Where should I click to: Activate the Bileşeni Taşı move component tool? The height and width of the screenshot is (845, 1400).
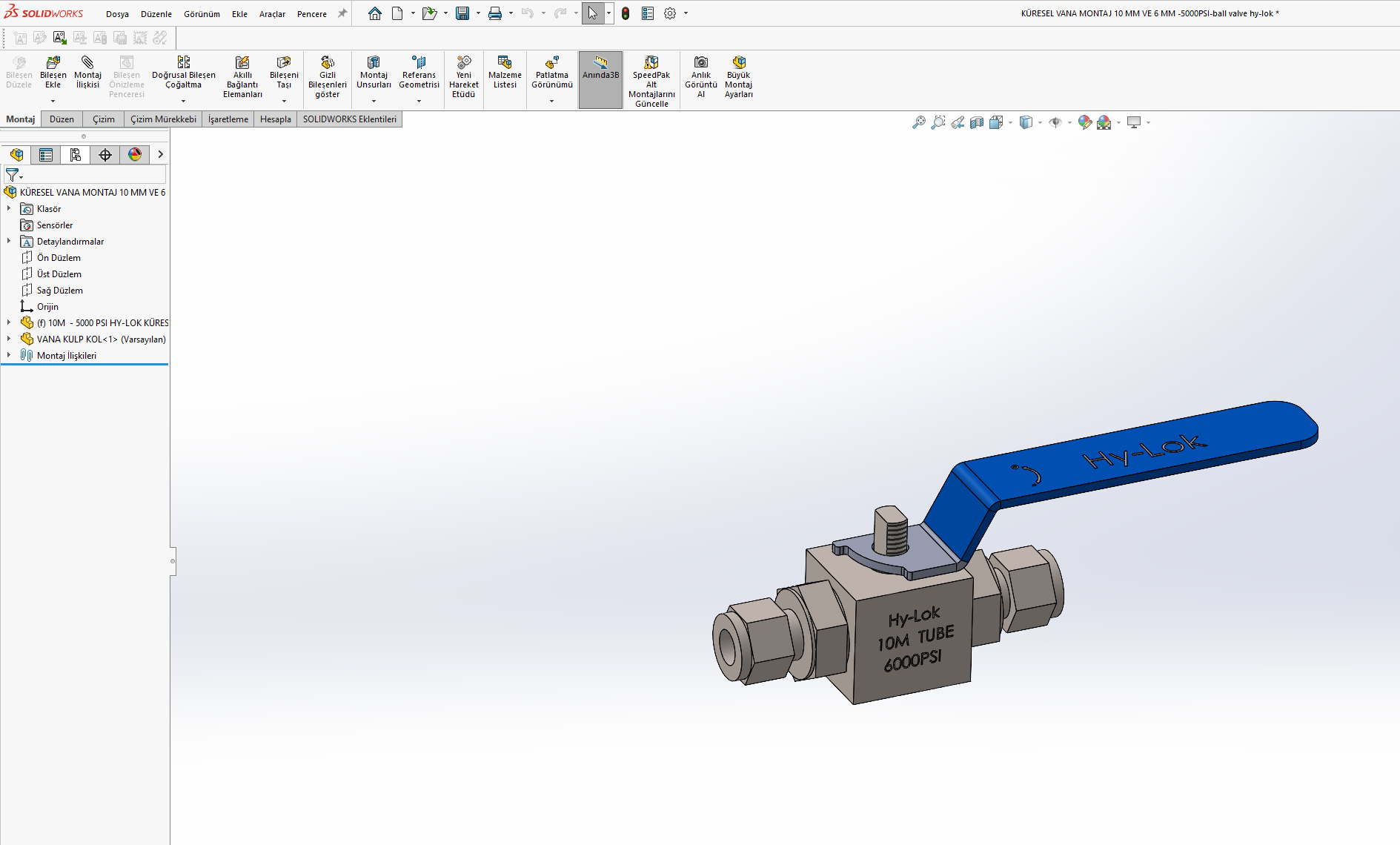tap(284, 73)
